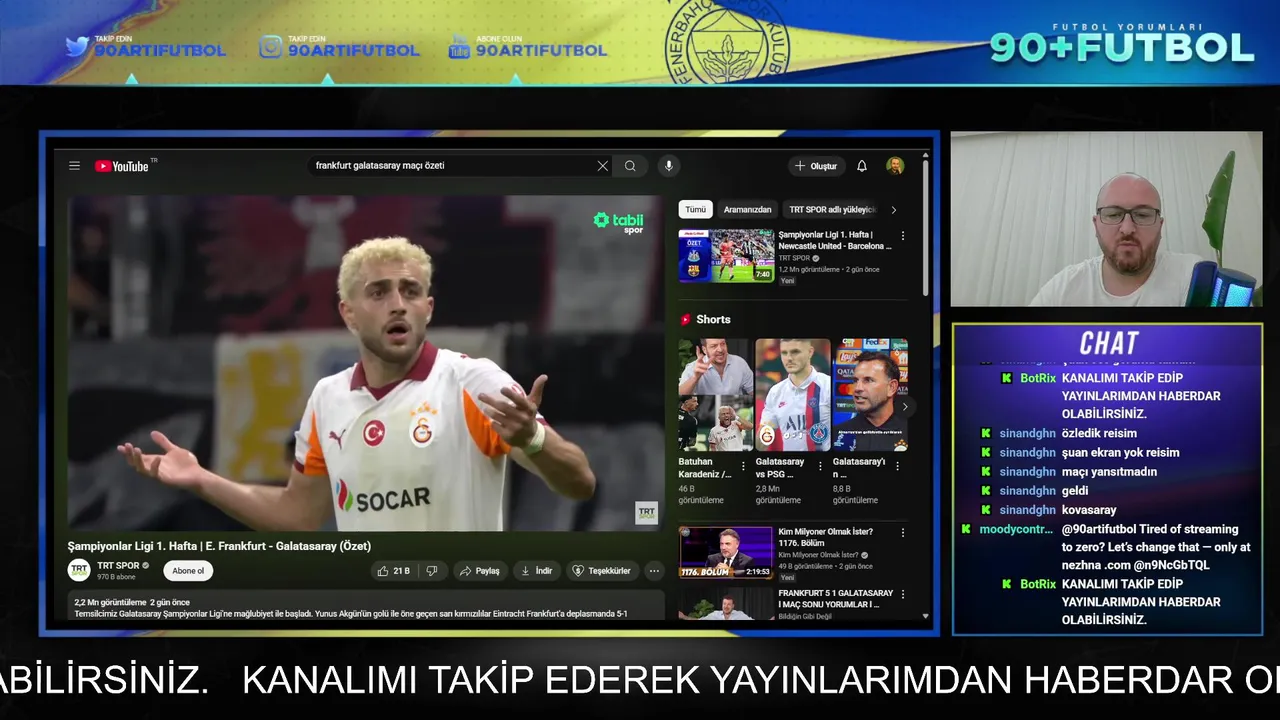Open the Batuhan Karadeniz short thumbnail
Viewport: 1280px width, 720px height.
tap(715, 395)
